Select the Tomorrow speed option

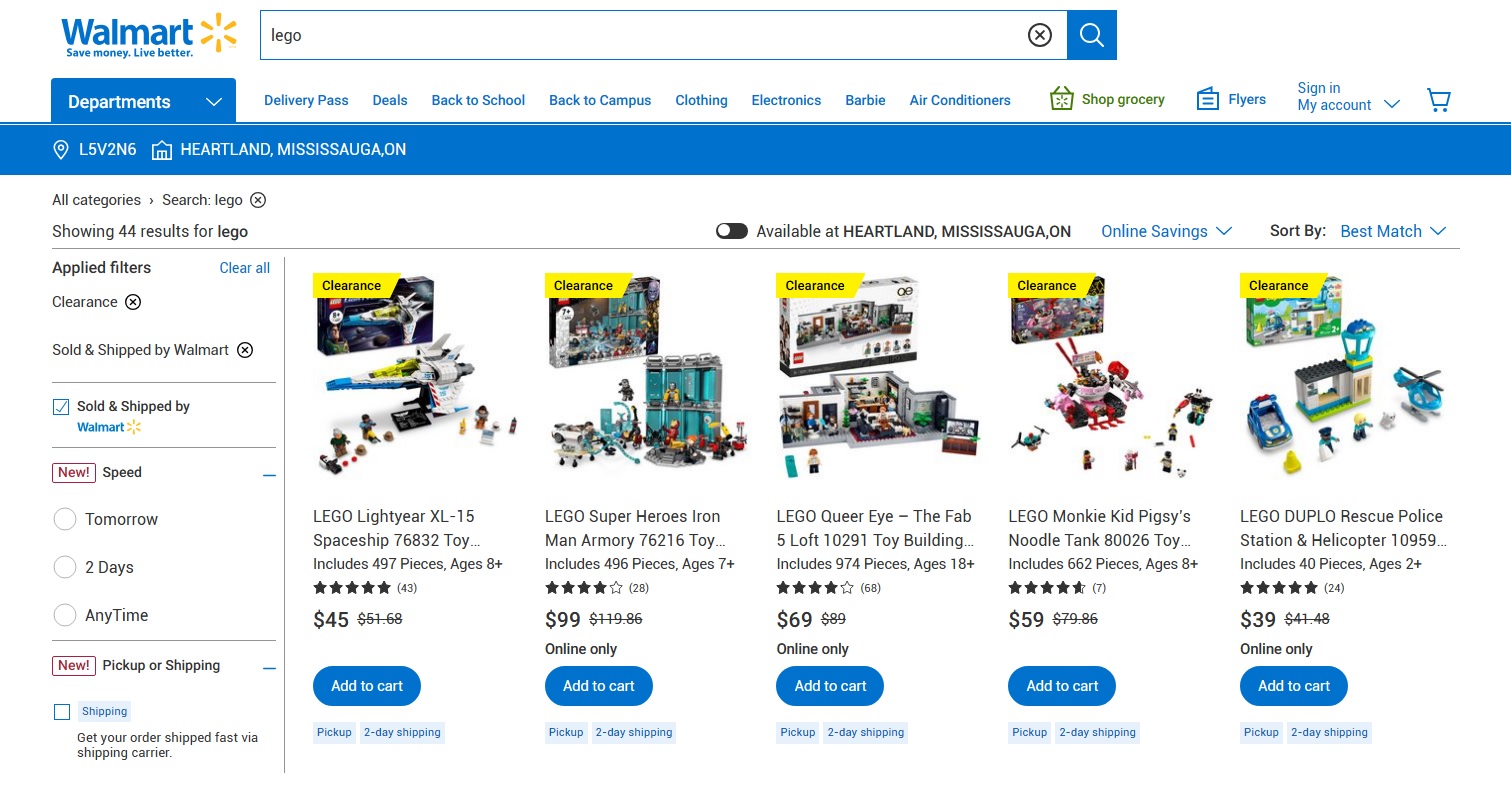[x=65, y=519]
